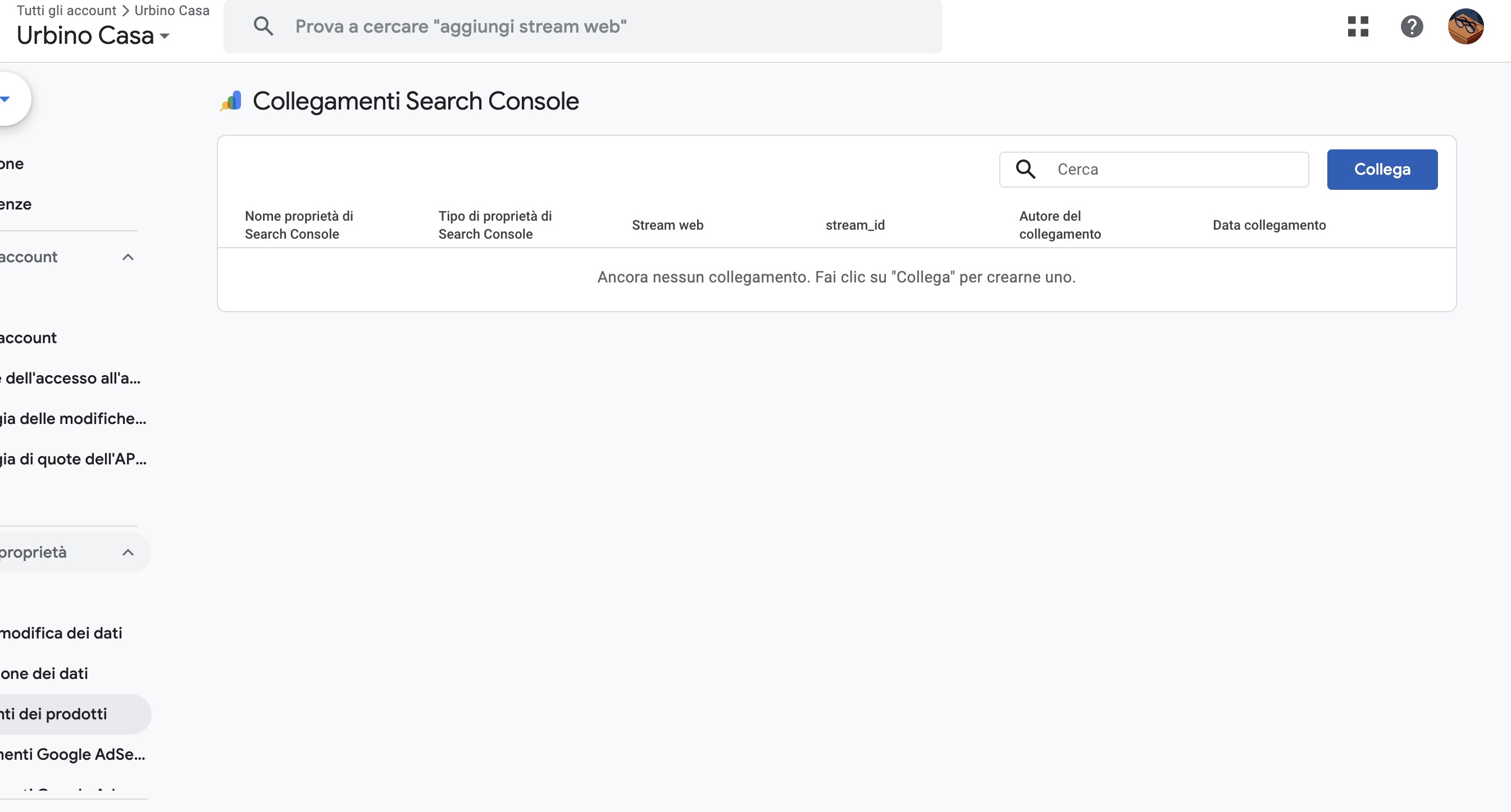Open the sidebar item ending 'enze'

pos(16,204)
